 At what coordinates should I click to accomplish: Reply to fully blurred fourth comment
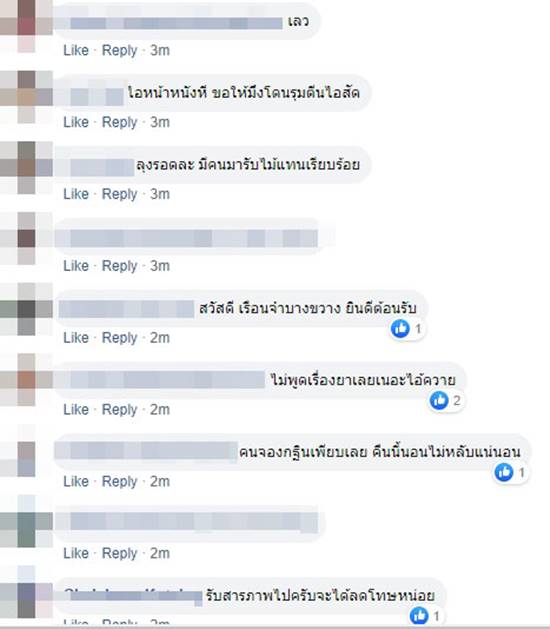coord(120,266)
